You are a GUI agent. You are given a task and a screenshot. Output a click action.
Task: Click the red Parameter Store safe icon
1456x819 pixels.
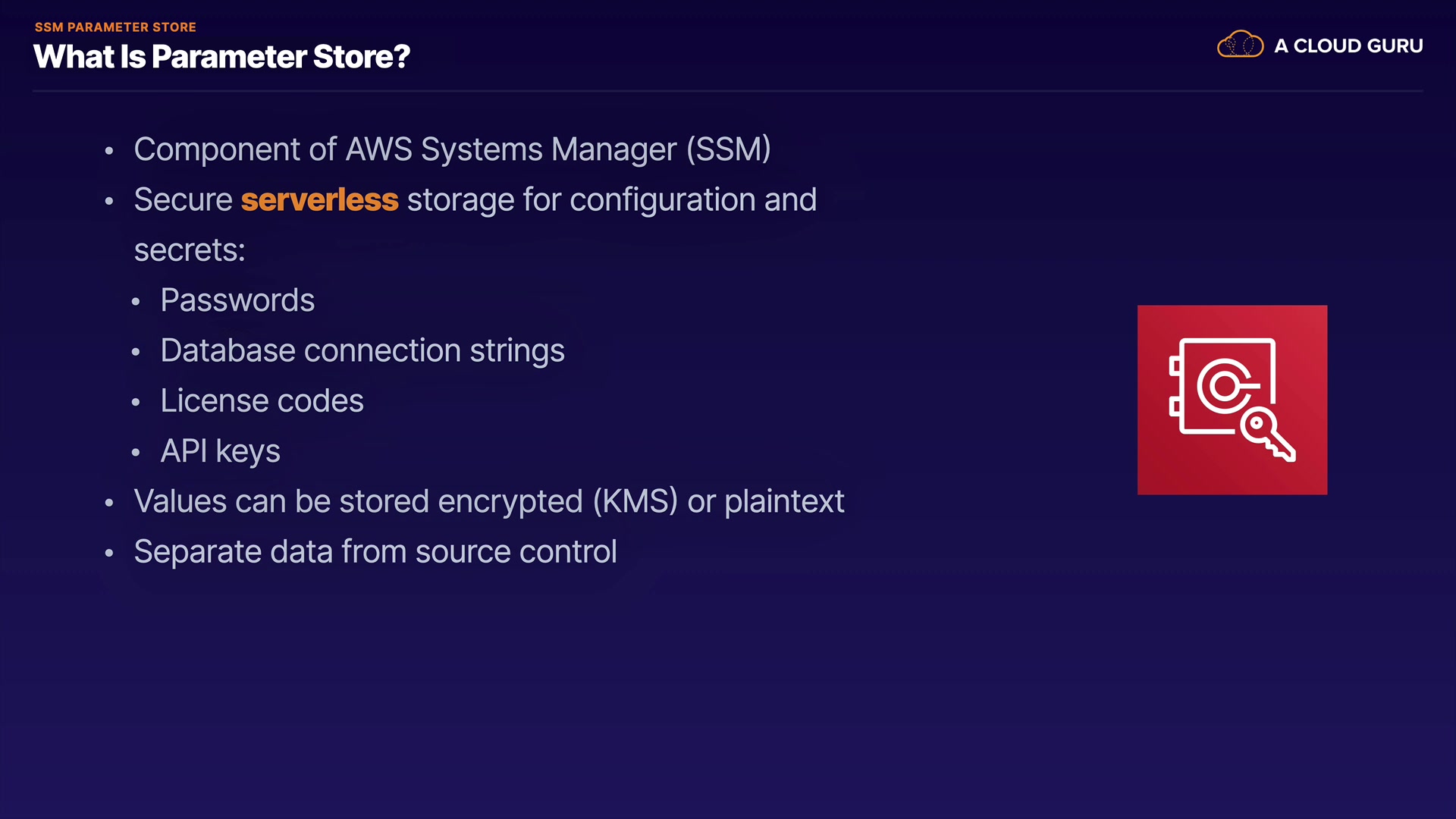point(1232,400)
